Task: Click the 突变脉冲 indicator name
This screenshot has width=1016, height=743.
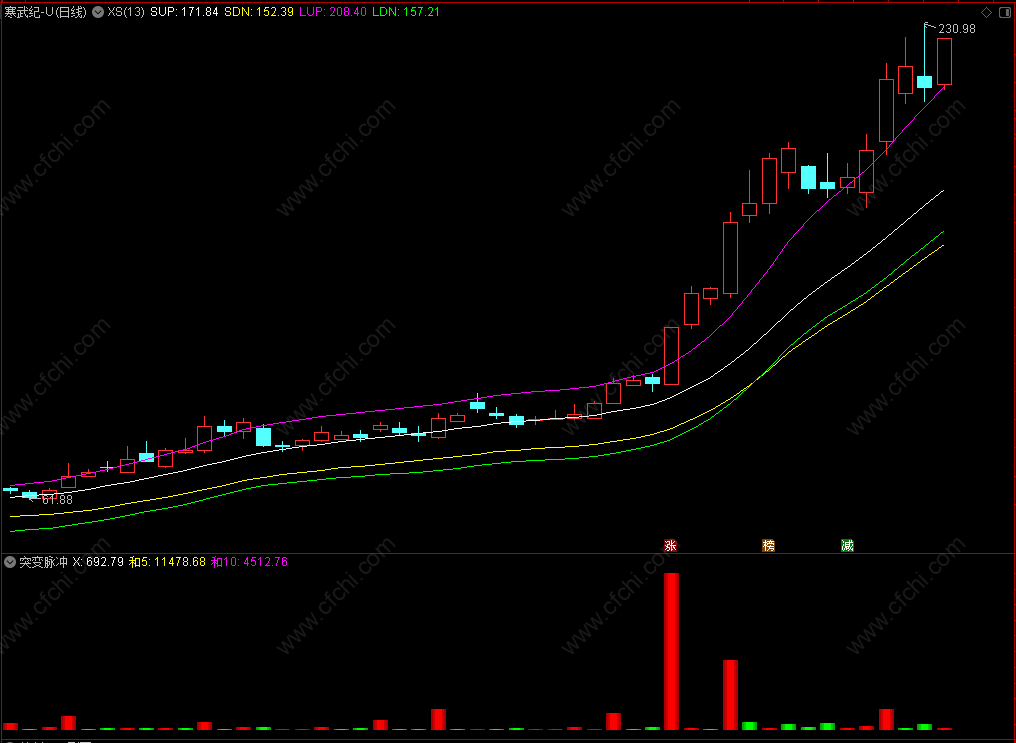Action: coord(43,562)
